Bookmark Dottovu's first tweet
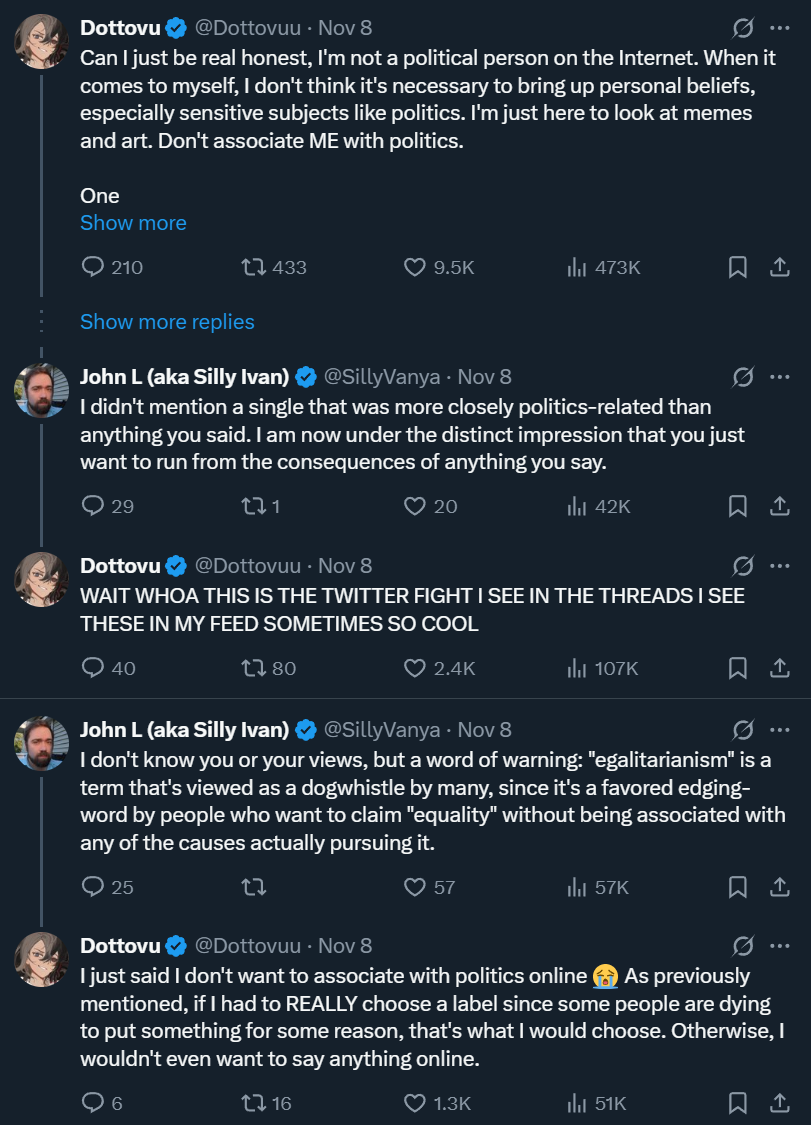The image size is (811, 1125). coord(737,267)
